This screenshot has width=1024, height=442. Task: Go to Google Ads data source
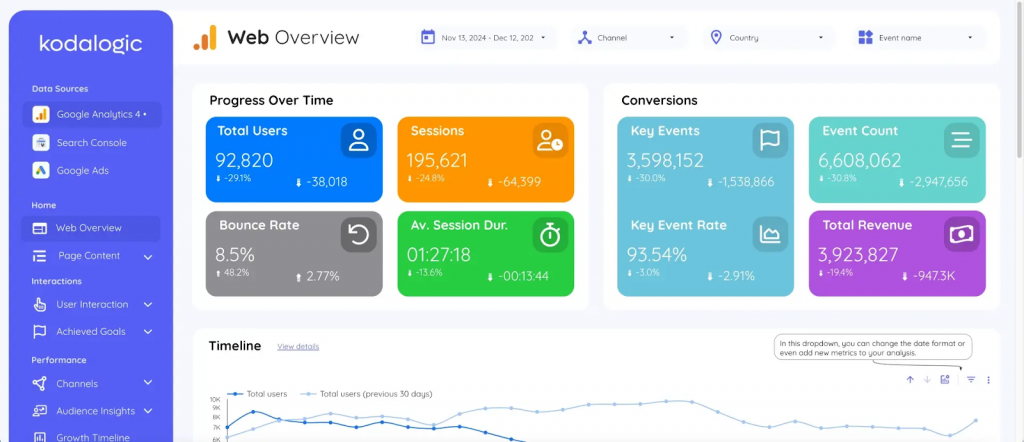pyautogui.click(x=82, y=171)
